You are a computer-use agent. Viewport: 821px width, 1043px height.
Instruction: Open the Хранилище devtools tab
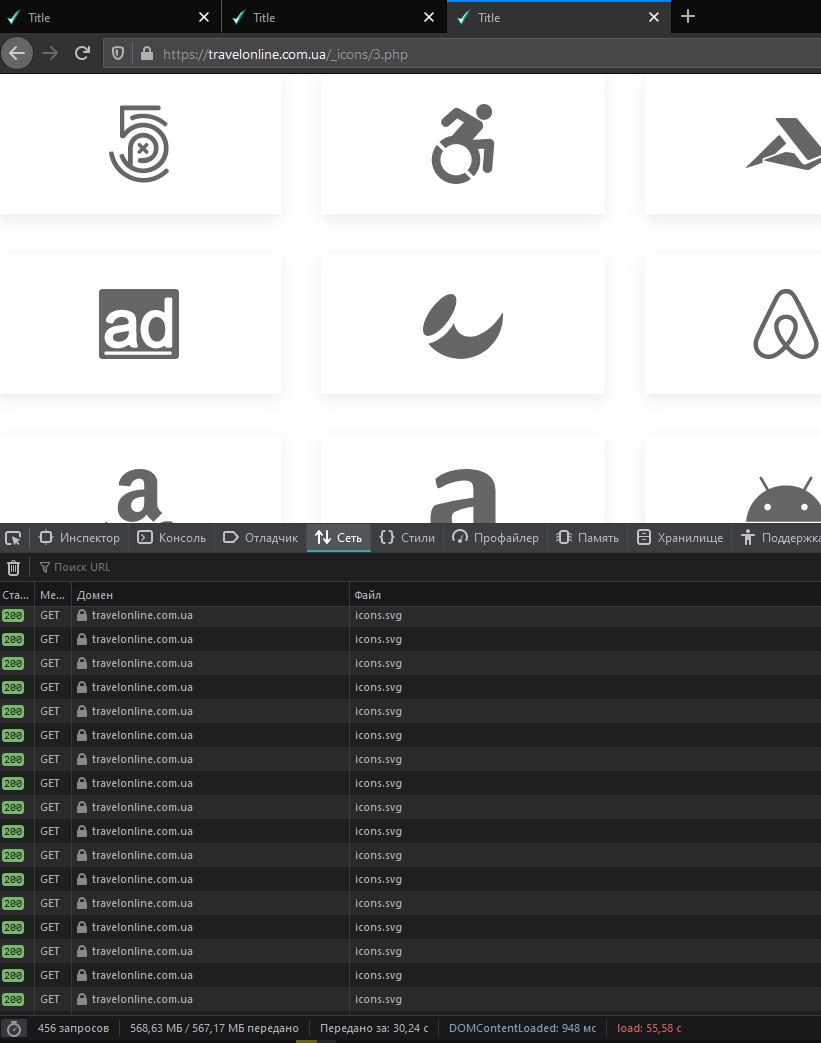pyautogui.click(x=680, y=537)
